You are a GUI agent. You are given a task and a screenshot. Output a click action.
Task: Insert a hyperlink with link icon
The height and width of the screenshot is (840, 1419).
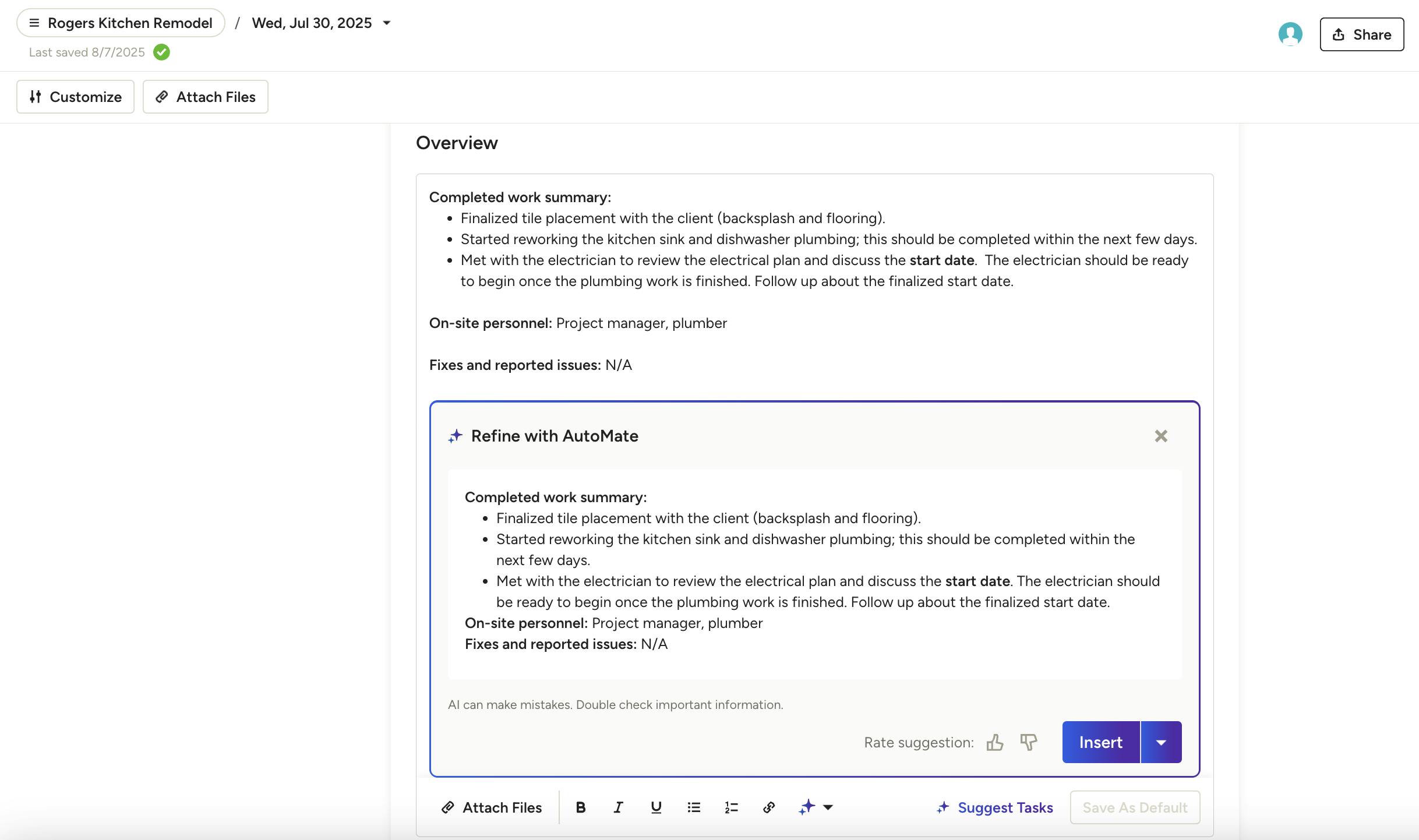tap(769, 807)
